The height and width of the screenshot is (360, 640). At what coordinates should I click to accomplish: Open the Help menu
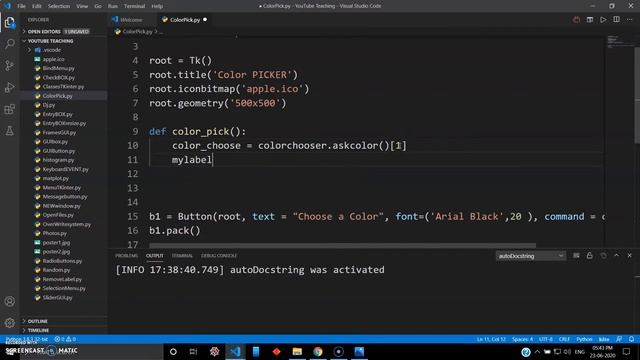coord(157,6)
